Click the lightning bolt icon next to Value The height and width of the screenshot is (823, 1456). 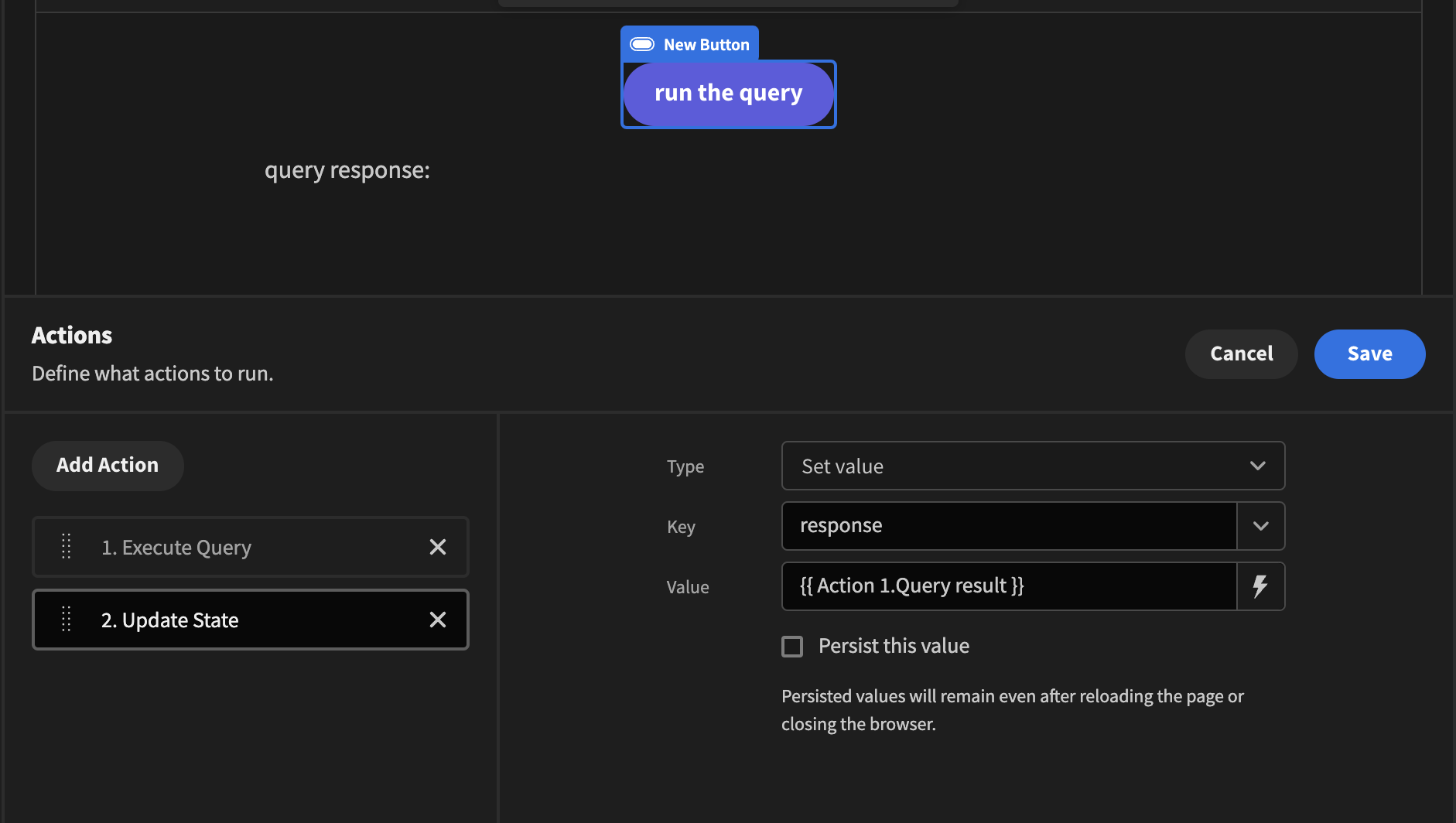pos(1260,586)
